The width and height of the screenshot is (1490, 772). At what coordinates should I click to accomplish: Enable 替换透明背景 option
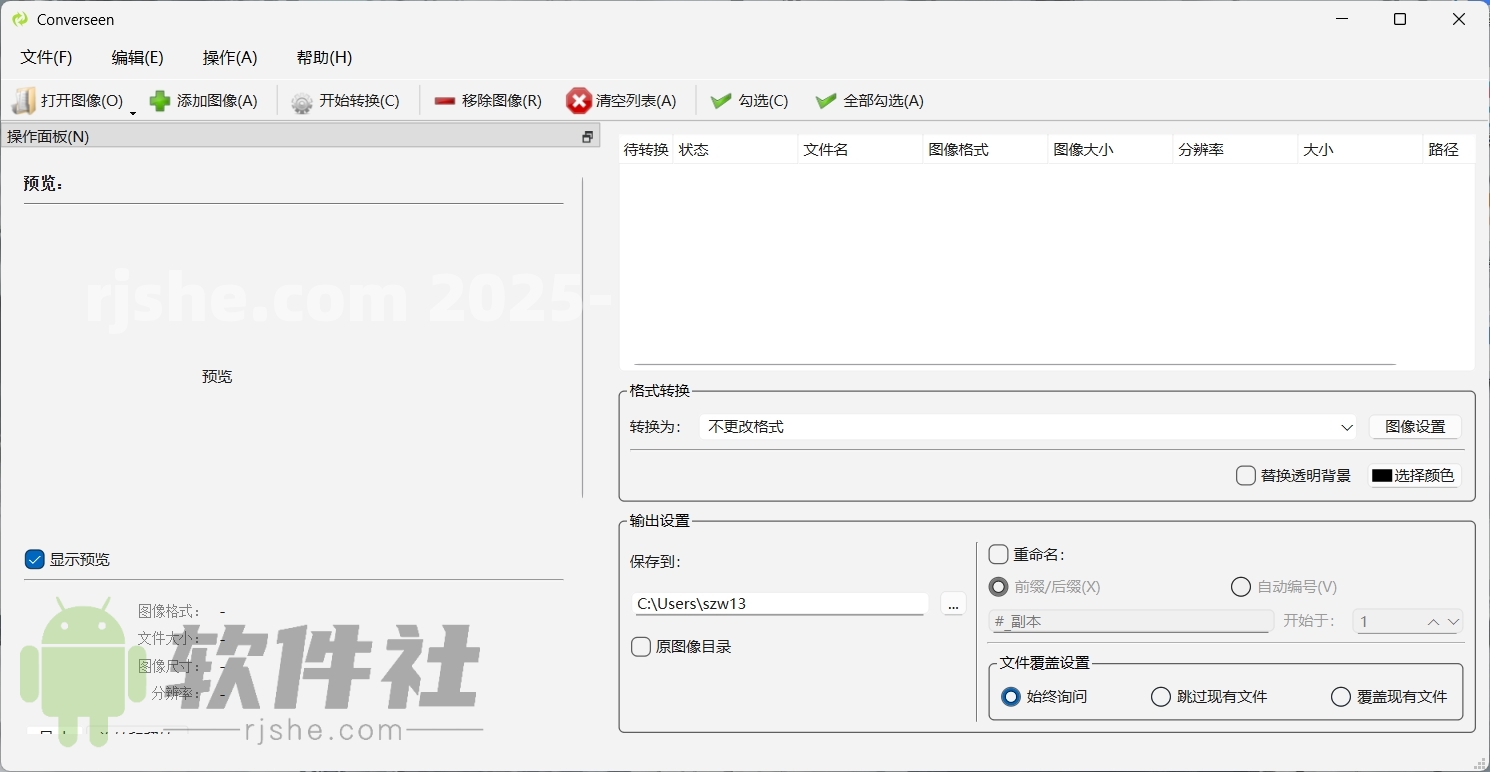(x=1245, y=476)
